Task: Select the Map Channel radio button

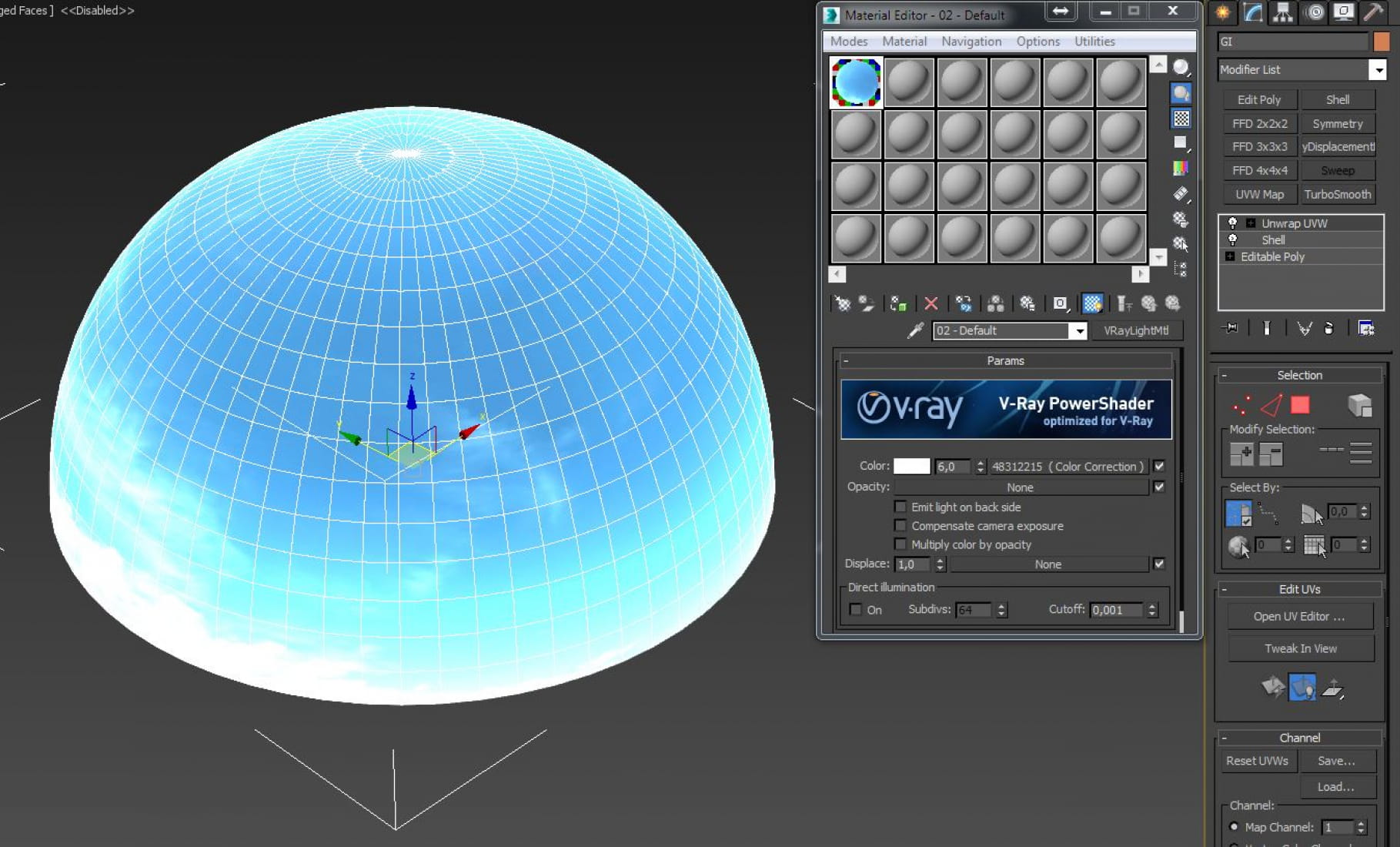Action: (x=1234, y=826)
